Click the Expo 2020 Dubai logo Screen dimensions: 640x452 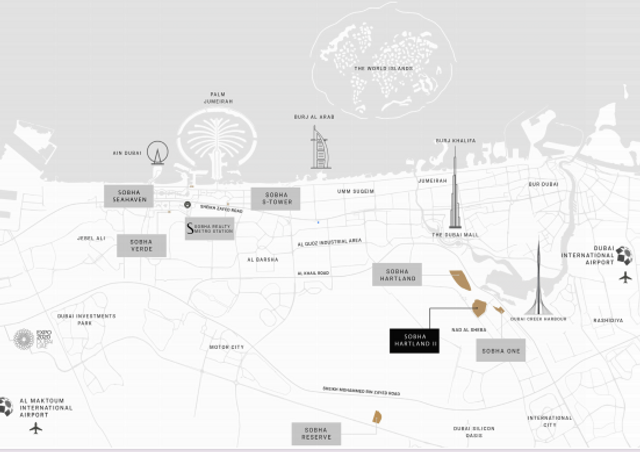pos(33,339)
